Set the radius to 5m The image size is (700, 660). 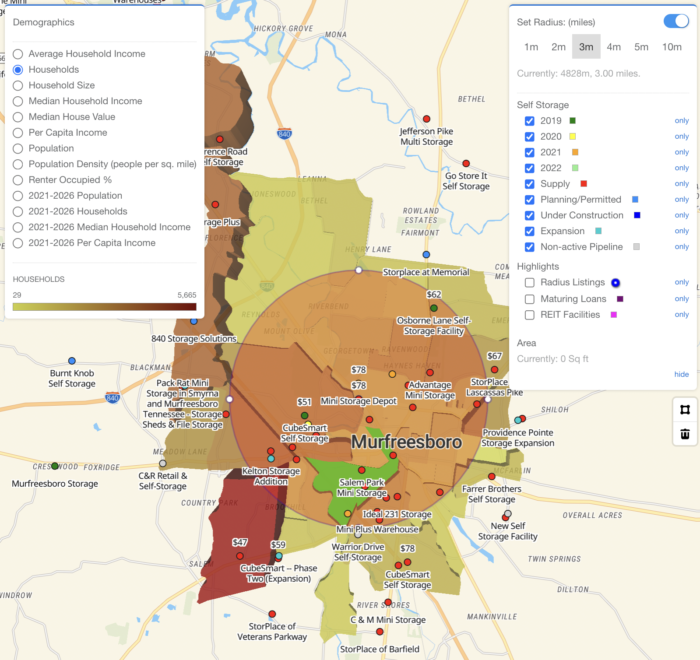coord(641,47)
